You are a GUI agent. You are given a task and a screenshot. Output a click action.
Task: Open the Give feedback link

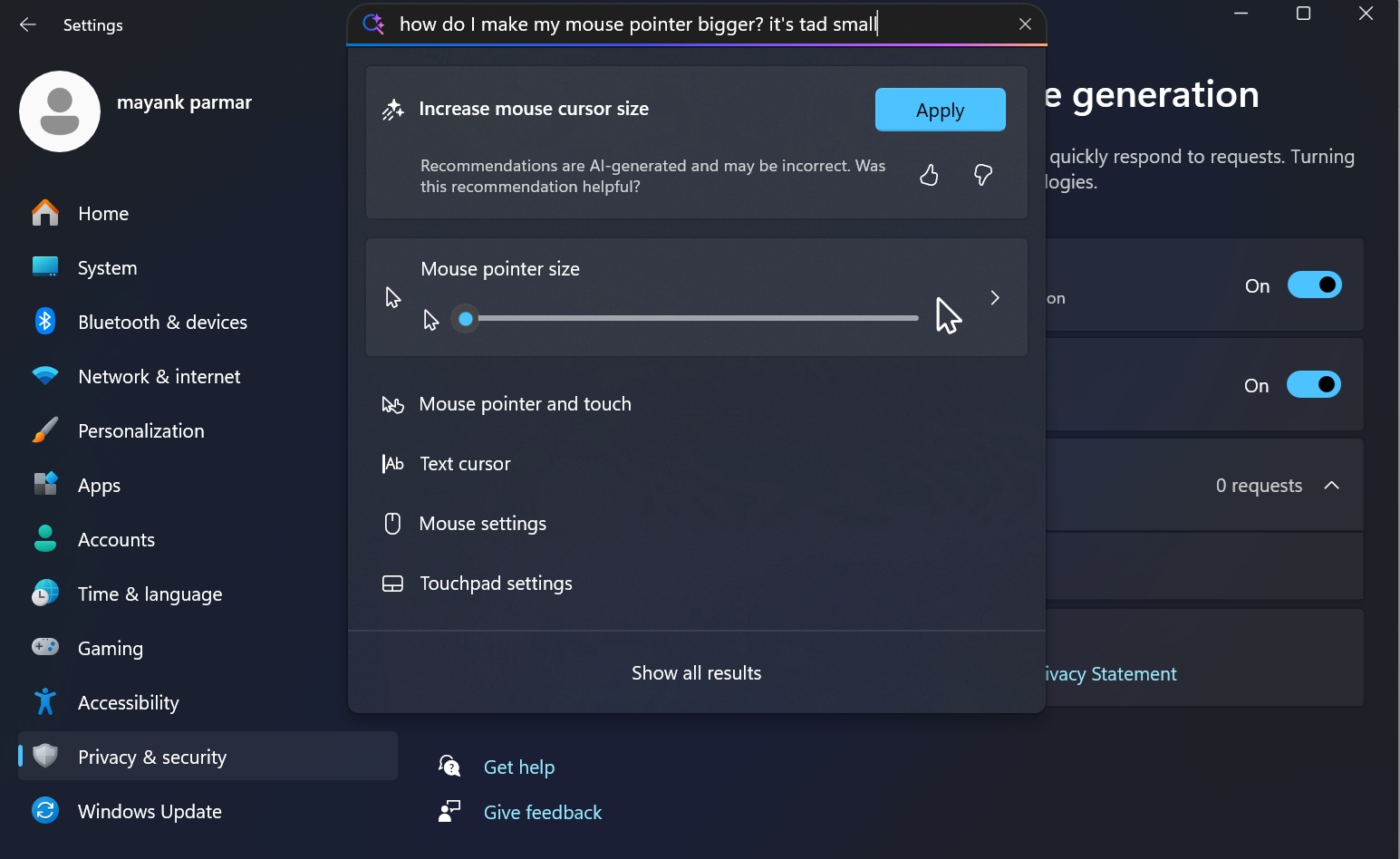pyautogui.click(x=543, y=812)
